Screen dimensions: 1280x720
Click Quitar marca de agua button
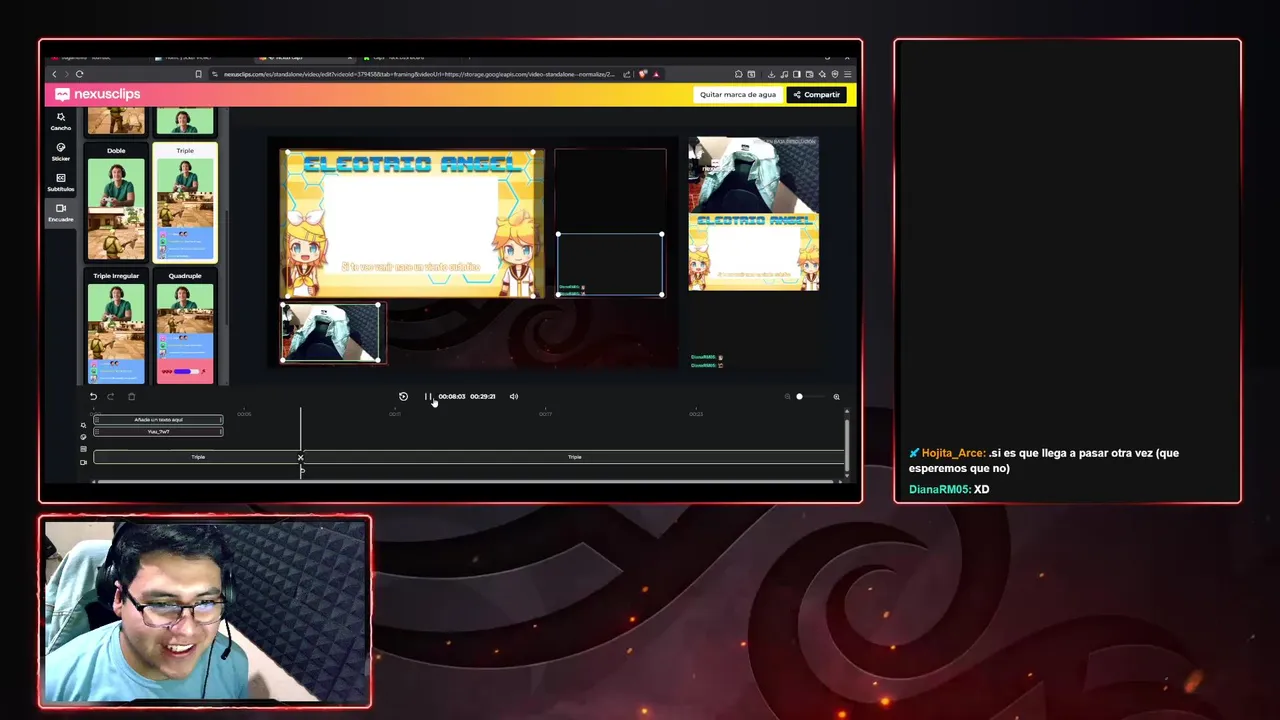point(738,94)
